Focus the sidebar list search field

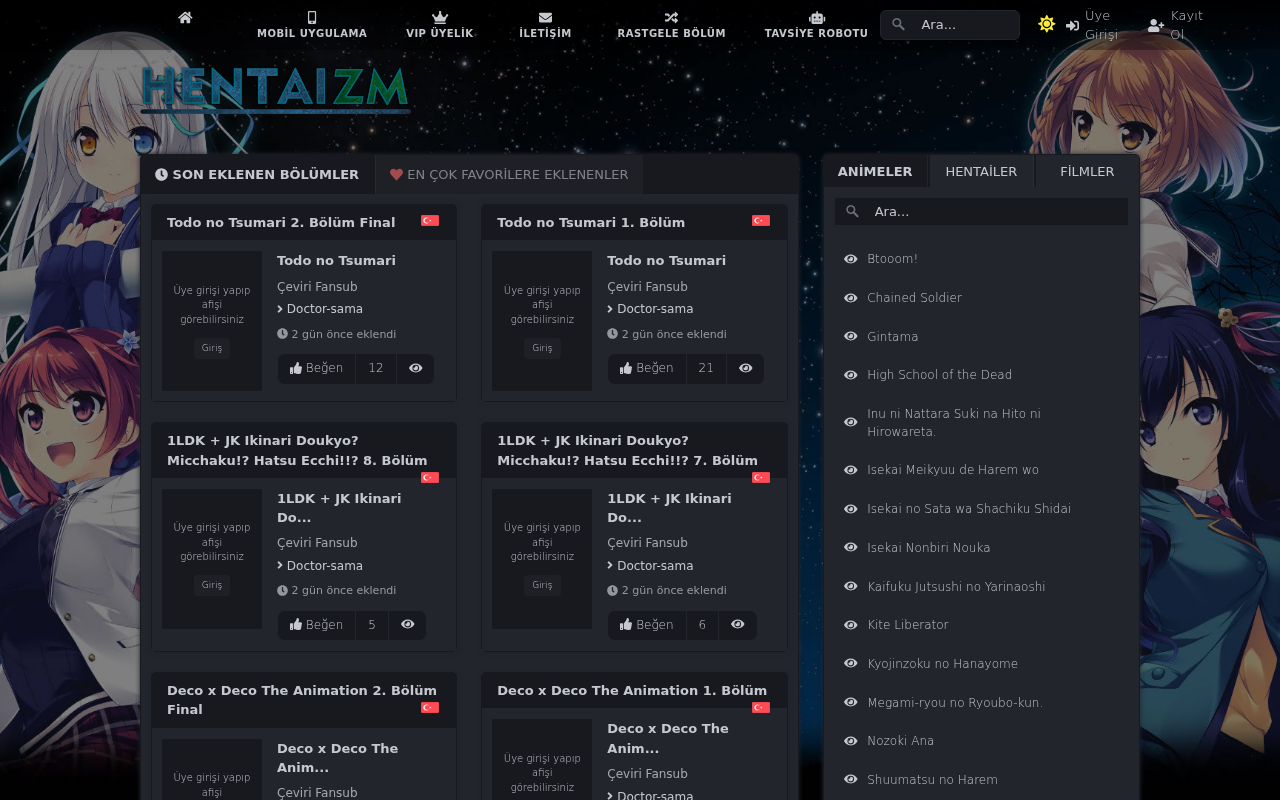[981, 212]
